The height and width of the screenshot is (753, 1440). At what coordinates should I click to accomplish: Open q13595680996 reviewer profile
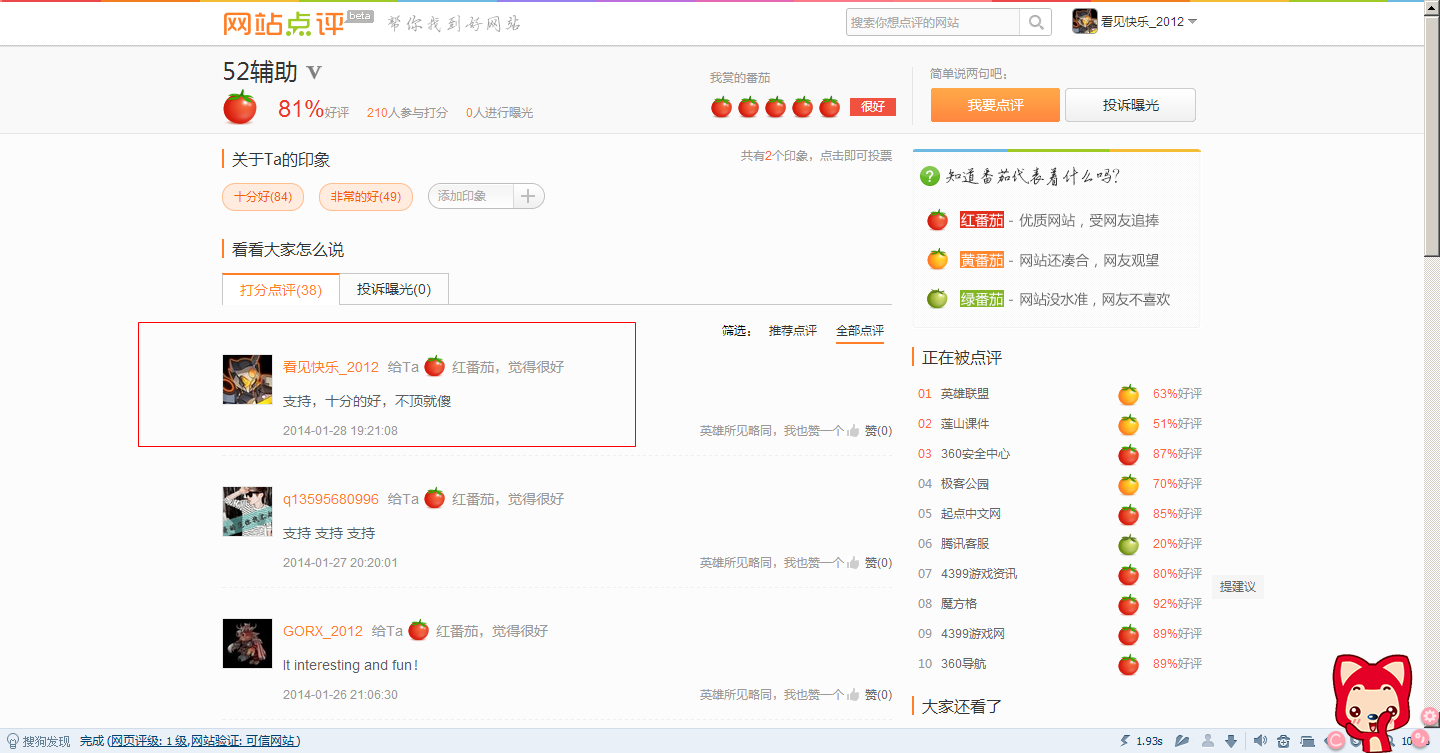331,499
